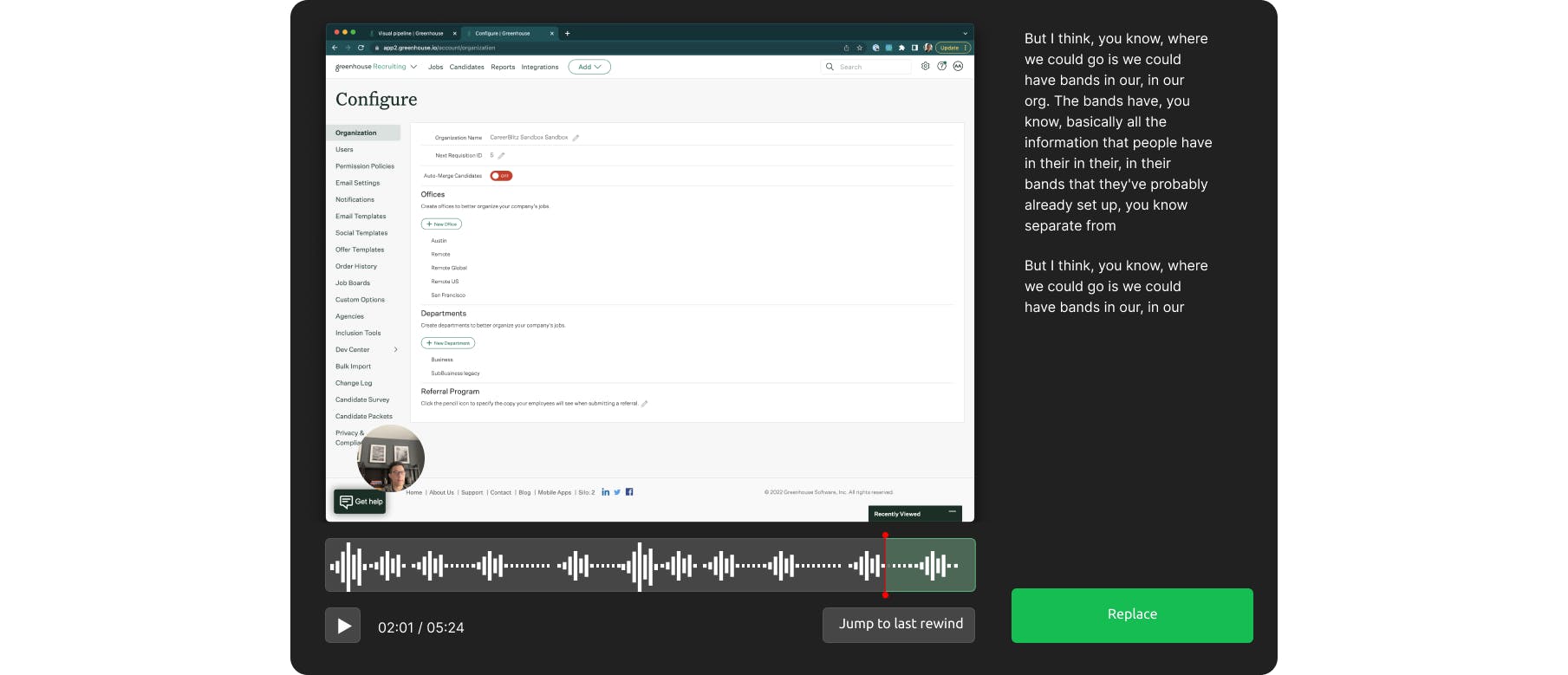
Task: Reload the page with the refresh icon
Action: 361,48
